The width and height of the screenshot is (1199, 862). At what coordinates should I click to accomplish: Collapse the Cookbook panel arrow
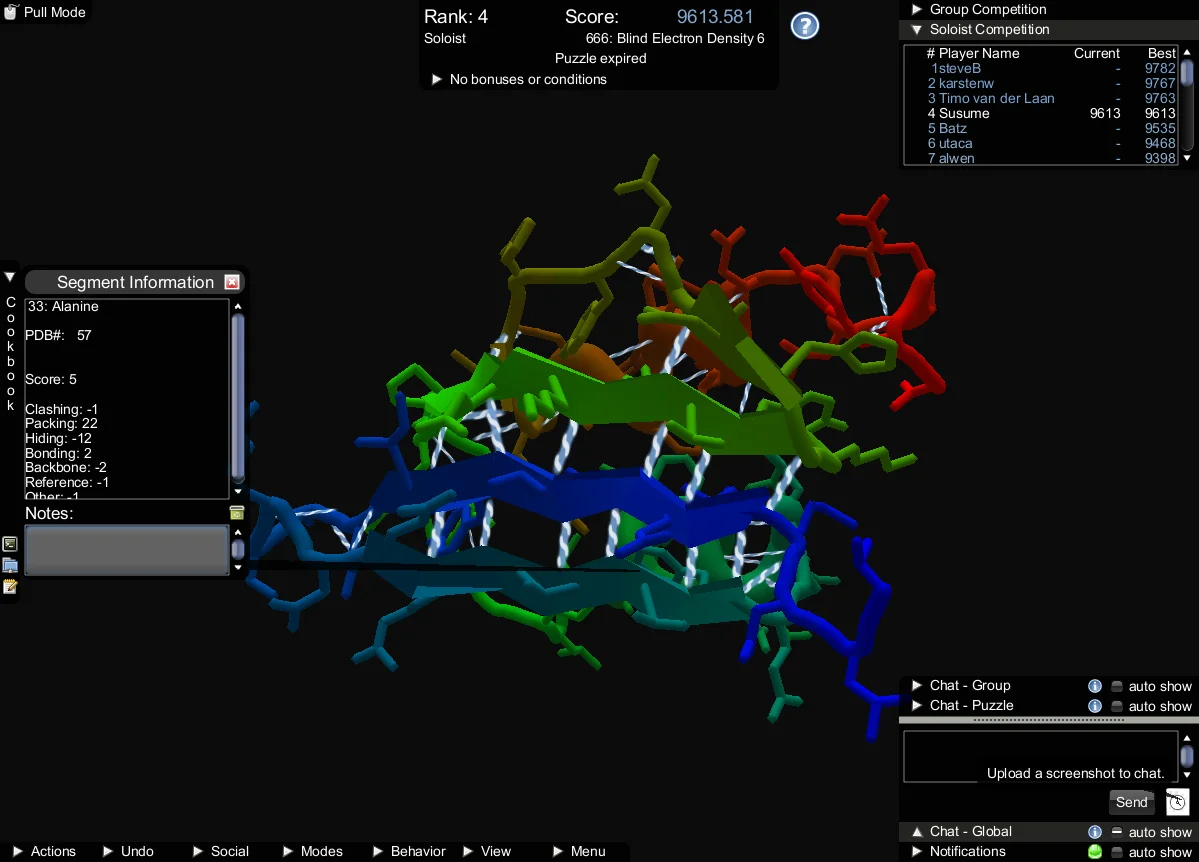(x=10, y=277)
